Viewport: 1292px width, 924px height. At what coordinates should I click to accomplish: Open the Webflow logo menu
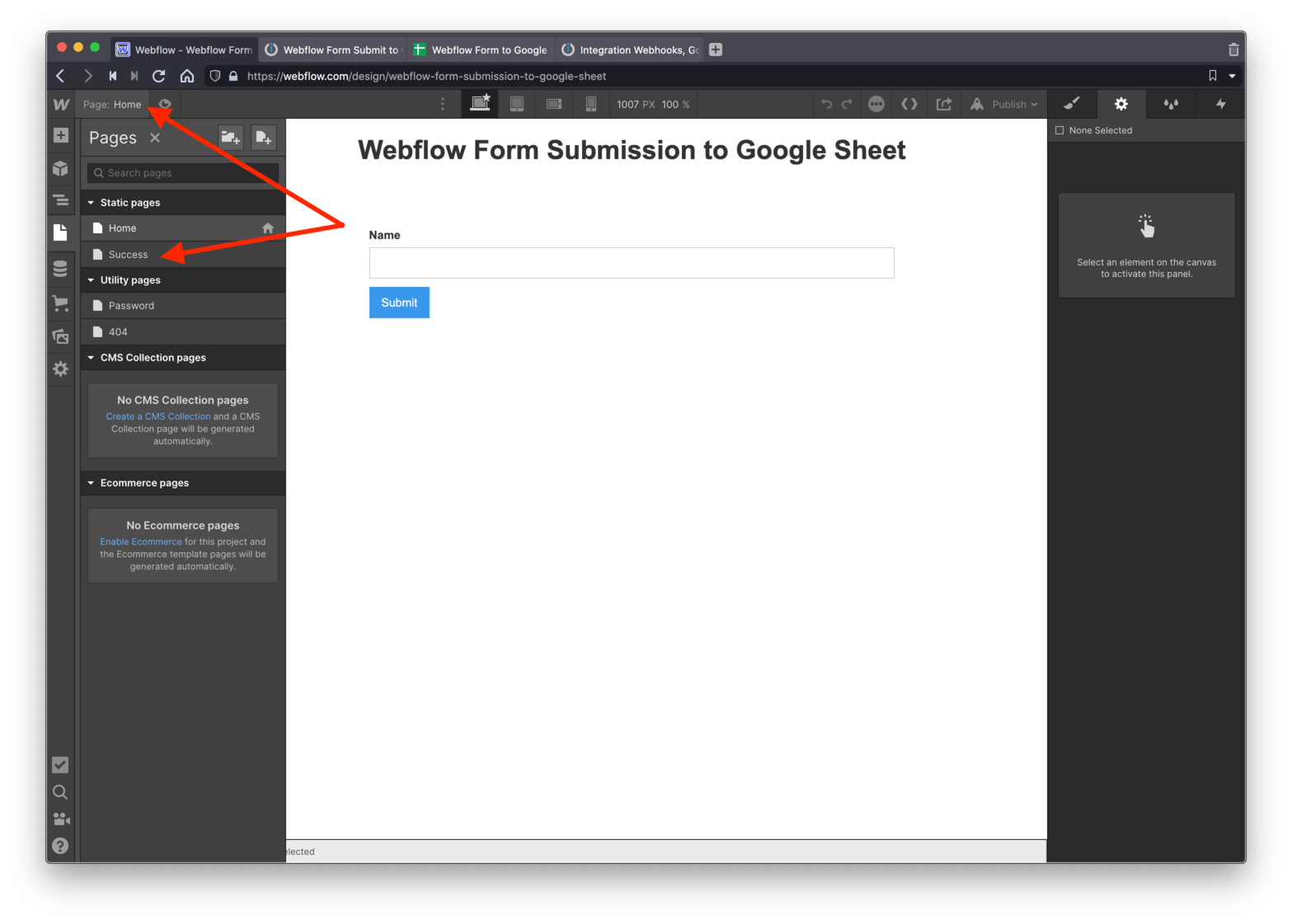tap(61, 105)
